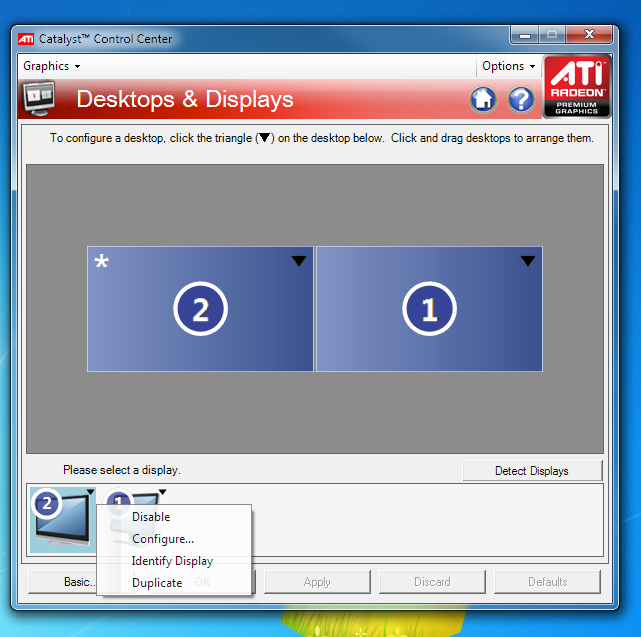Open the Graphics menu
641x637 pixels.
[x=52, y=66]
